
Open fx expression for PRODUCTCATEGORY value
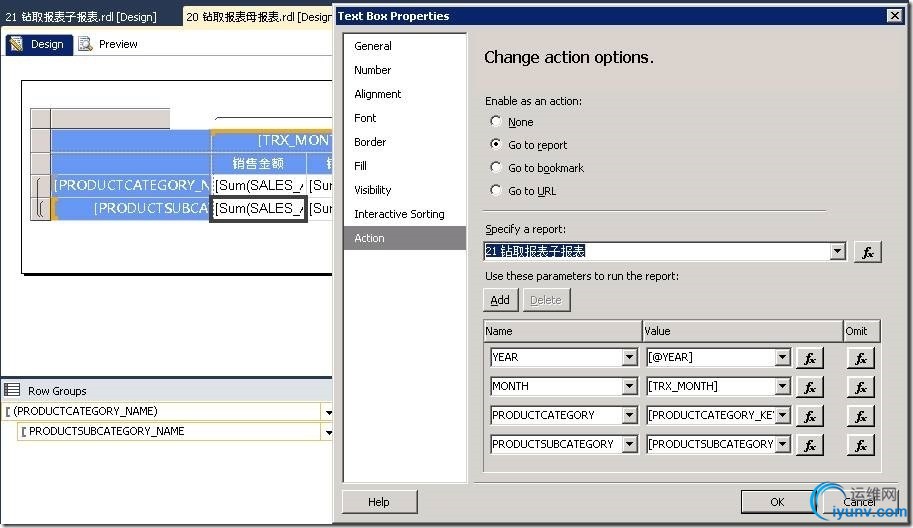pyautogui.click(x=809, y=416)
